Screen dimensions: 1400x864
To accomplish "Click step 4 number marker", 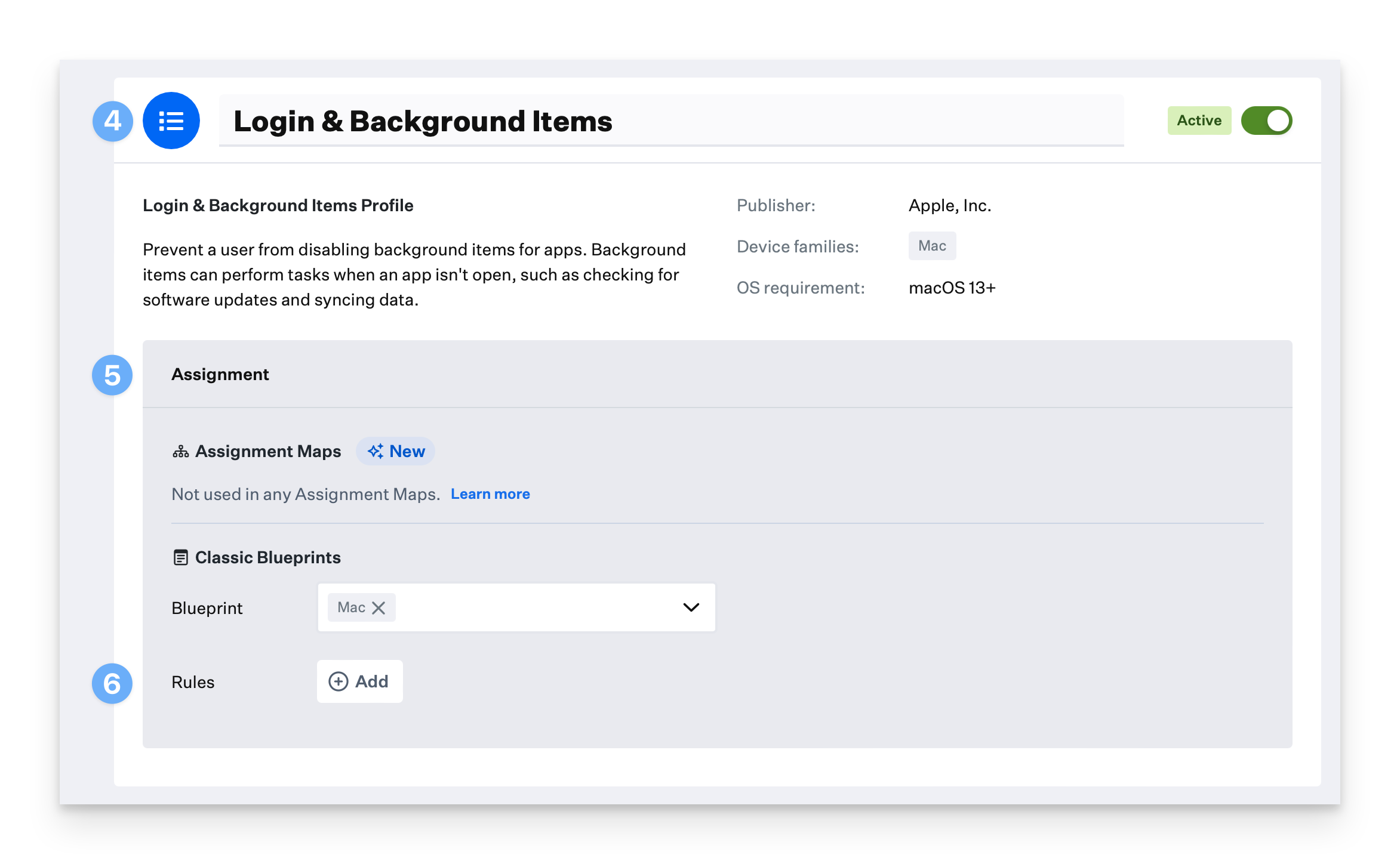I will pos(112,121).
